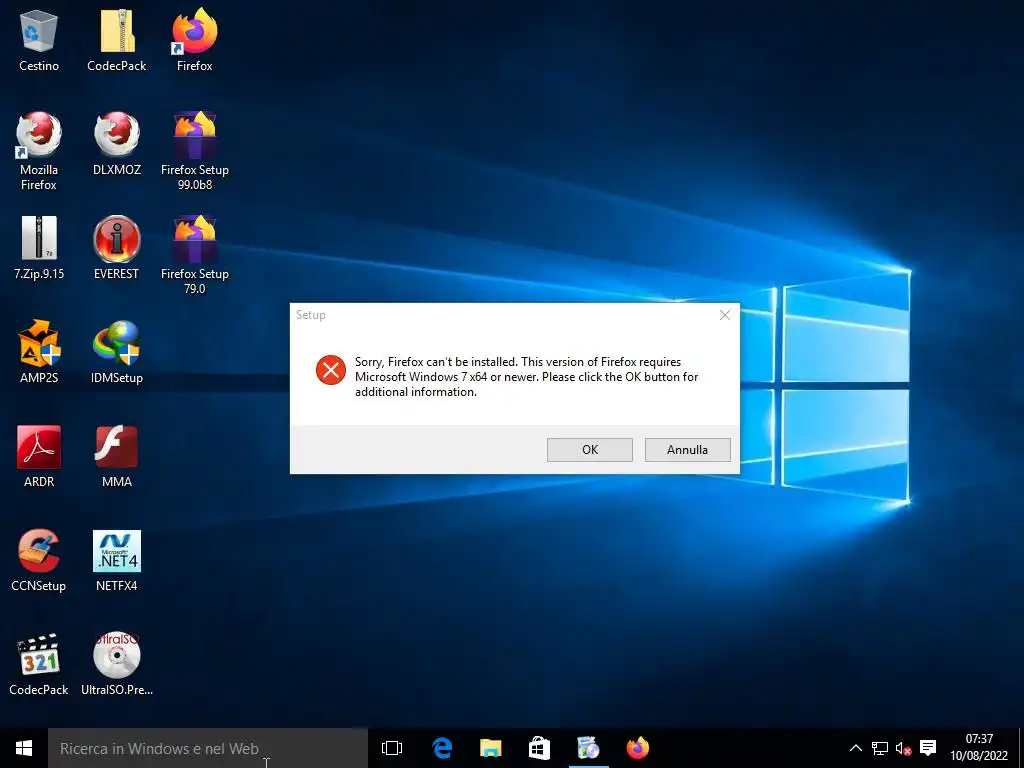Open Task View in the taskbar
Image resolution: width=1024 pixels, height=768 pixels.
pyautogui.click(x=392, y=748)
